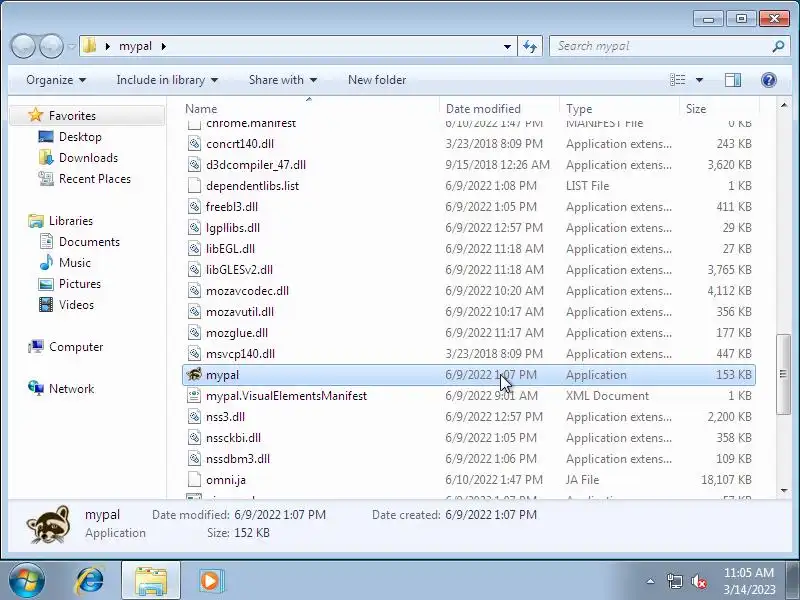Select the freebl3.dll file icon
800x600 pixels.
point(194,207)
